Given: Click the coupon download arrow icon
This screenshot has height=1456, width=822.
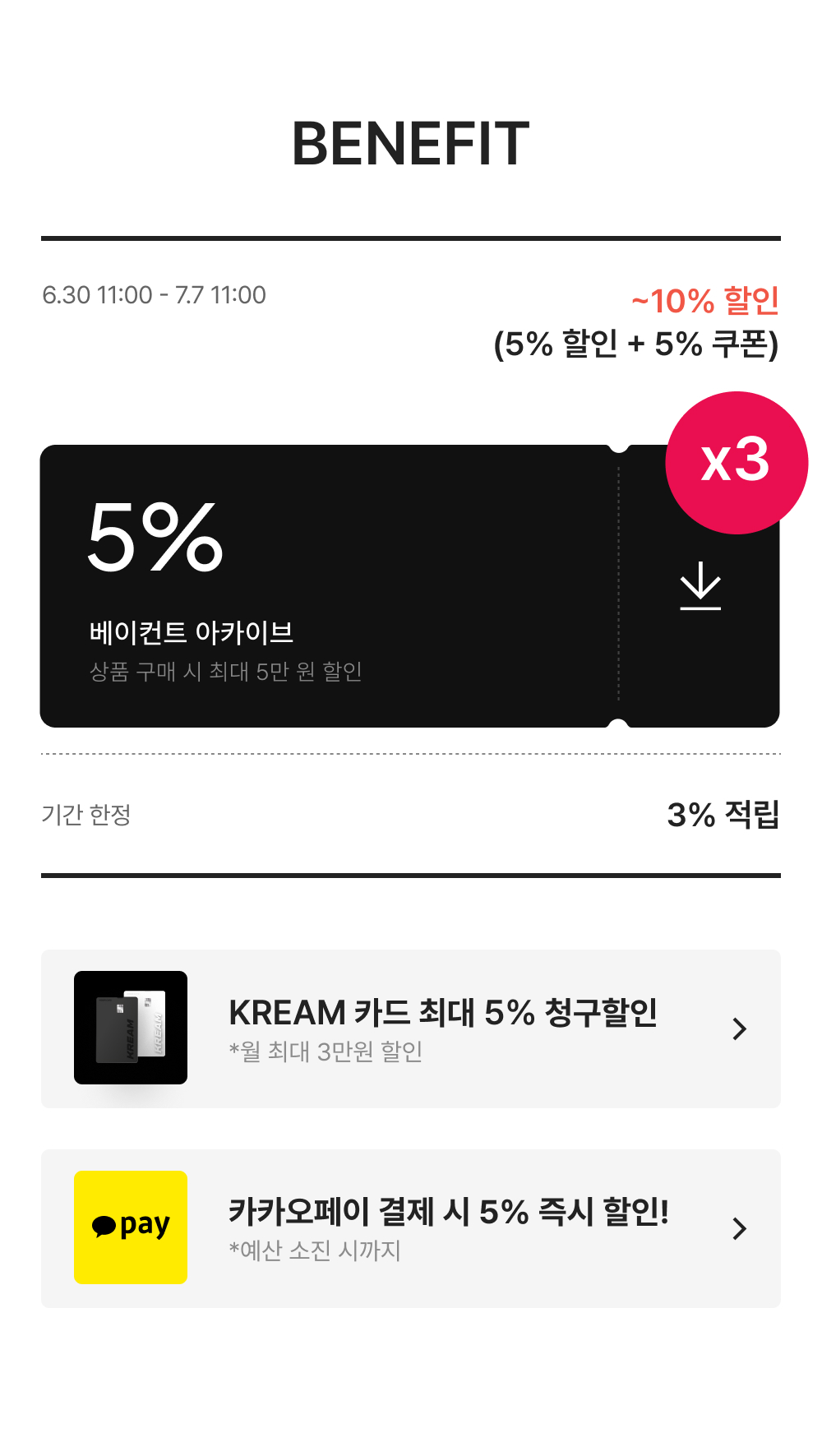Looking at the screenshot, I should pyautogui.click(x=700, y=584).
